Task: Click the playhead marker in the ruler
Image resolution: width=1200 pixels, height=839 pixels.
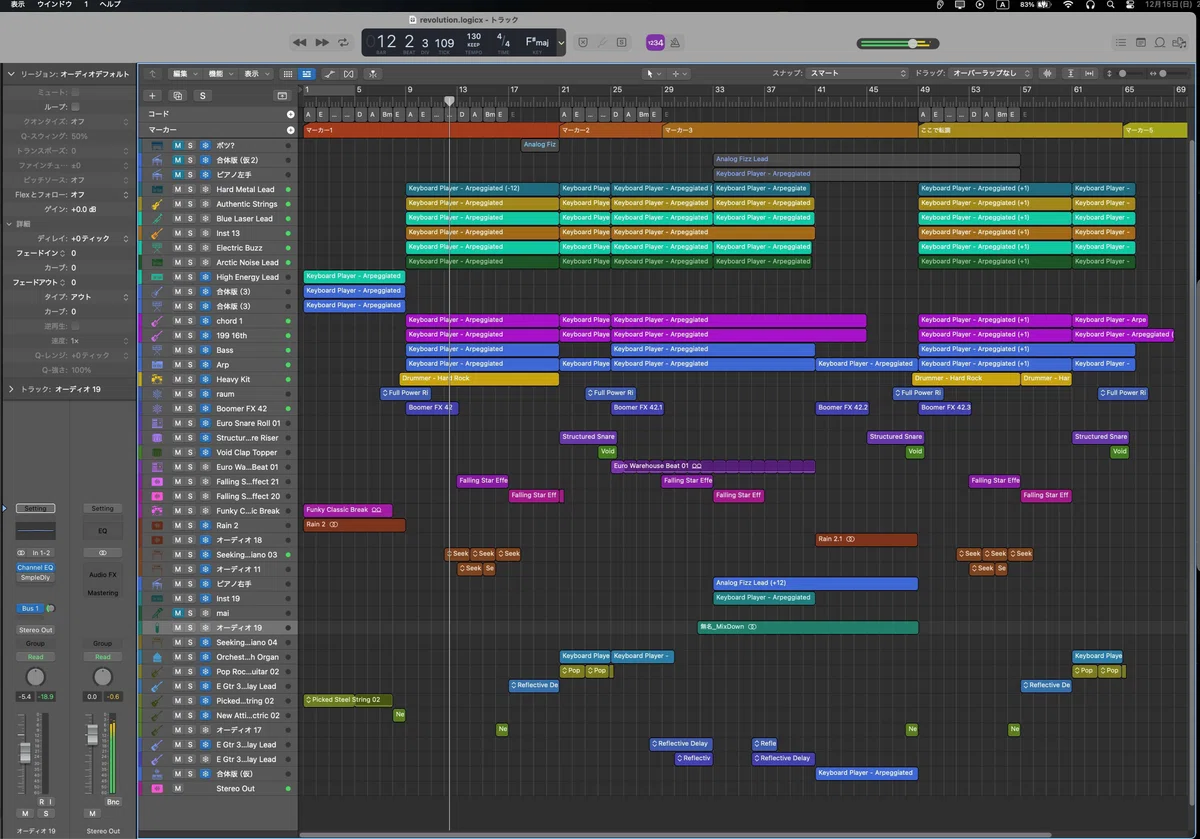Action: [449, 100]
